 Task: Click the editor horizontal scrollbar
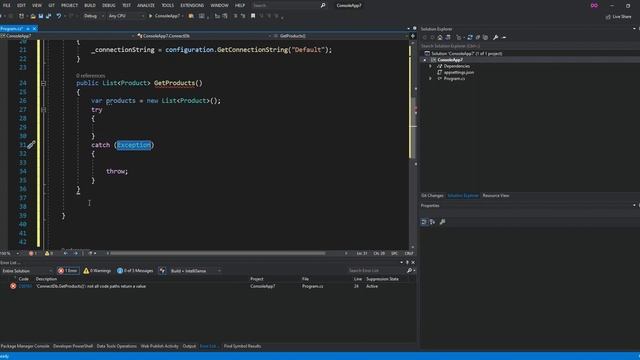[x=218, y=253]
